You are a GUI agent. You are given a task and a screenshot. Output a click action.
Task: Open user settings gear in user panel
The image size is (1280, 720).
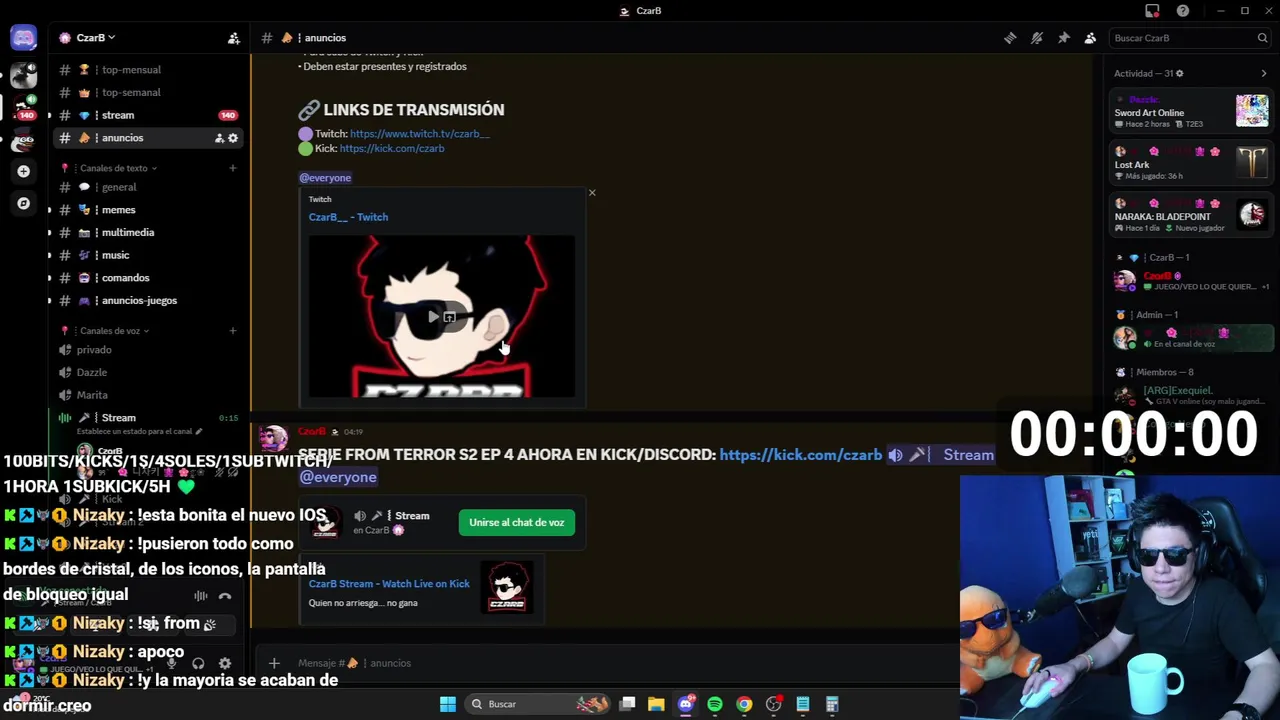tap(225, 663)
